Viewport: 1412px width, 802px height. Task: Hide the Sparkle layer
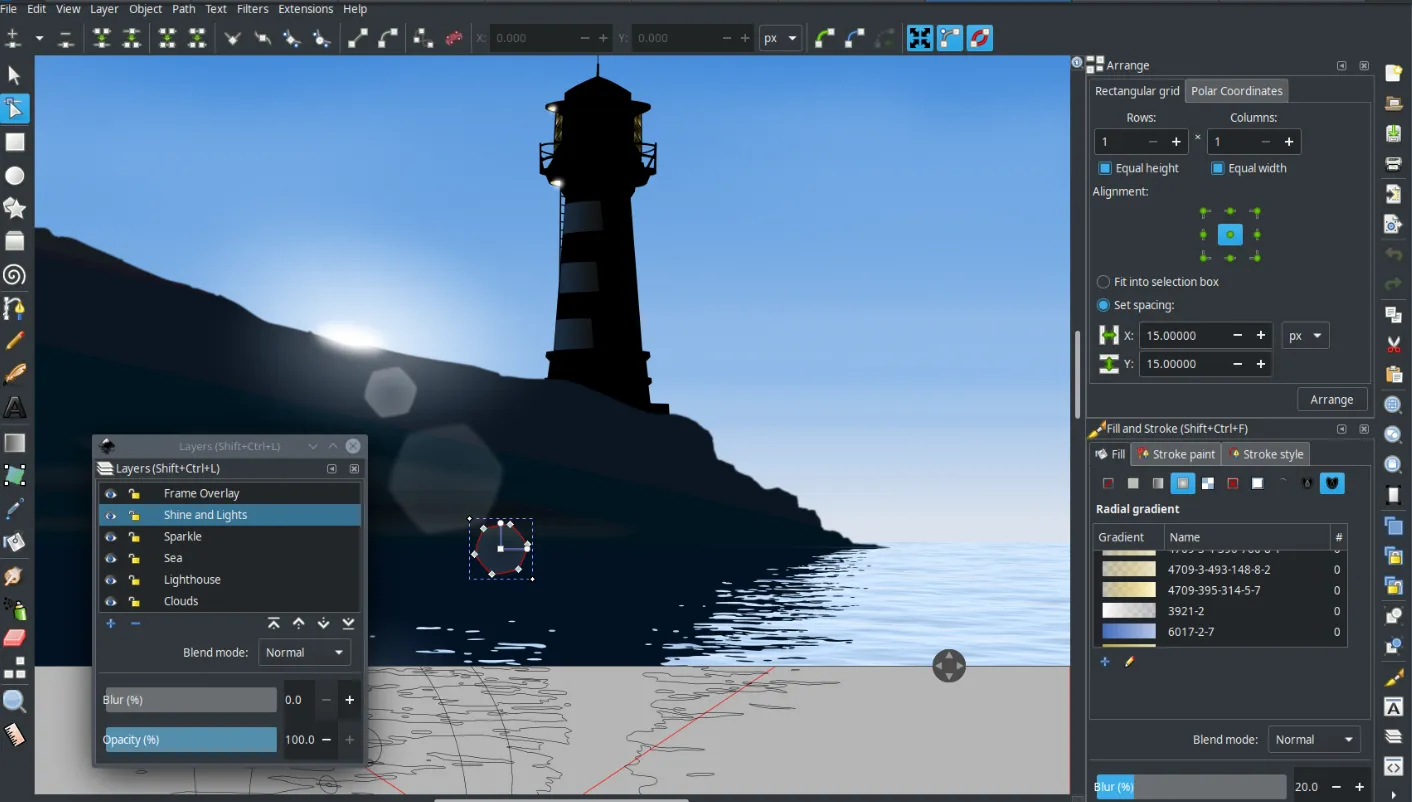click(x=111, y=537)
